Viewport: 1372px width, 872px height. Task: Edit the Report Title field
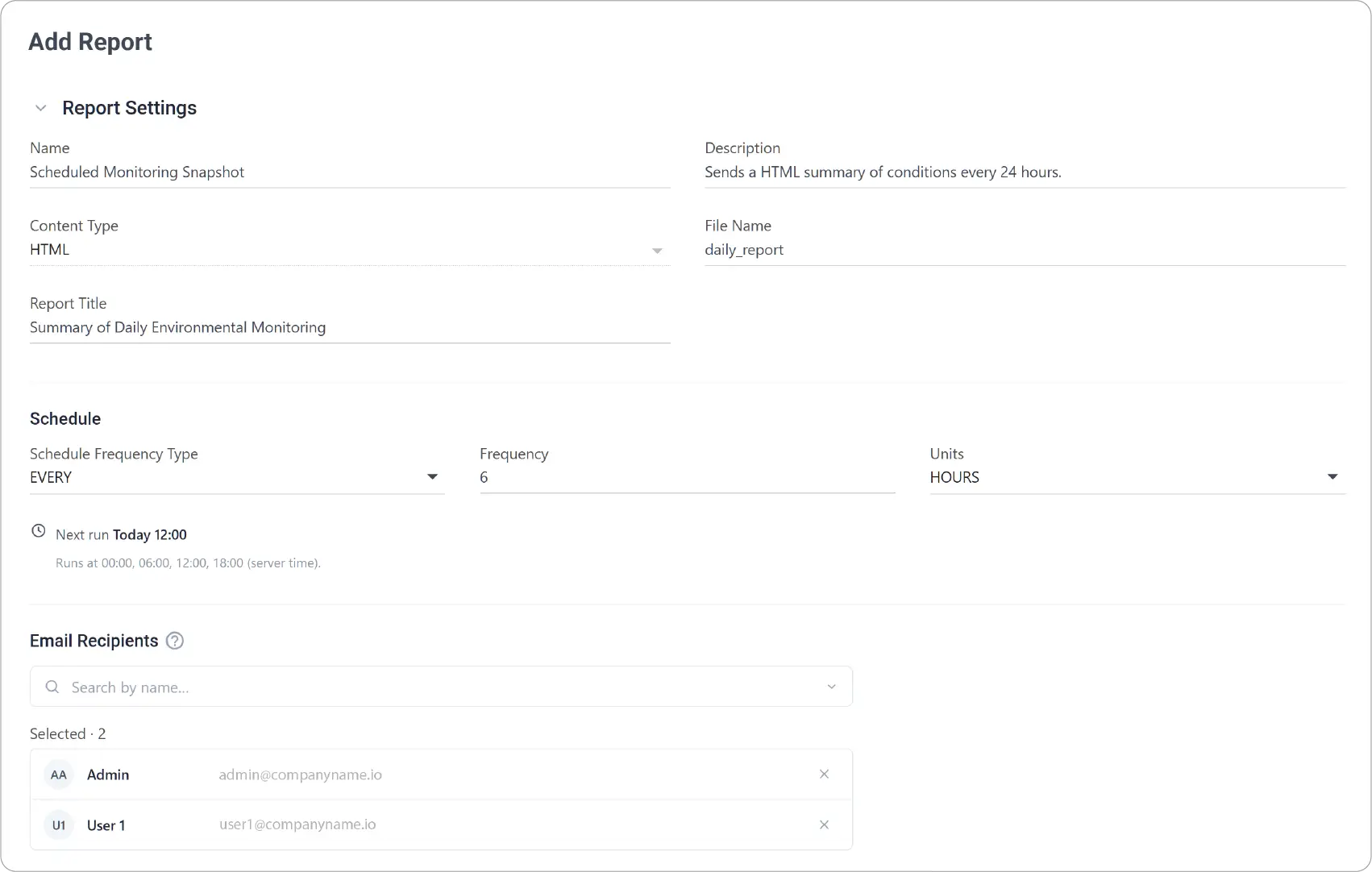(x=350, y=327)
